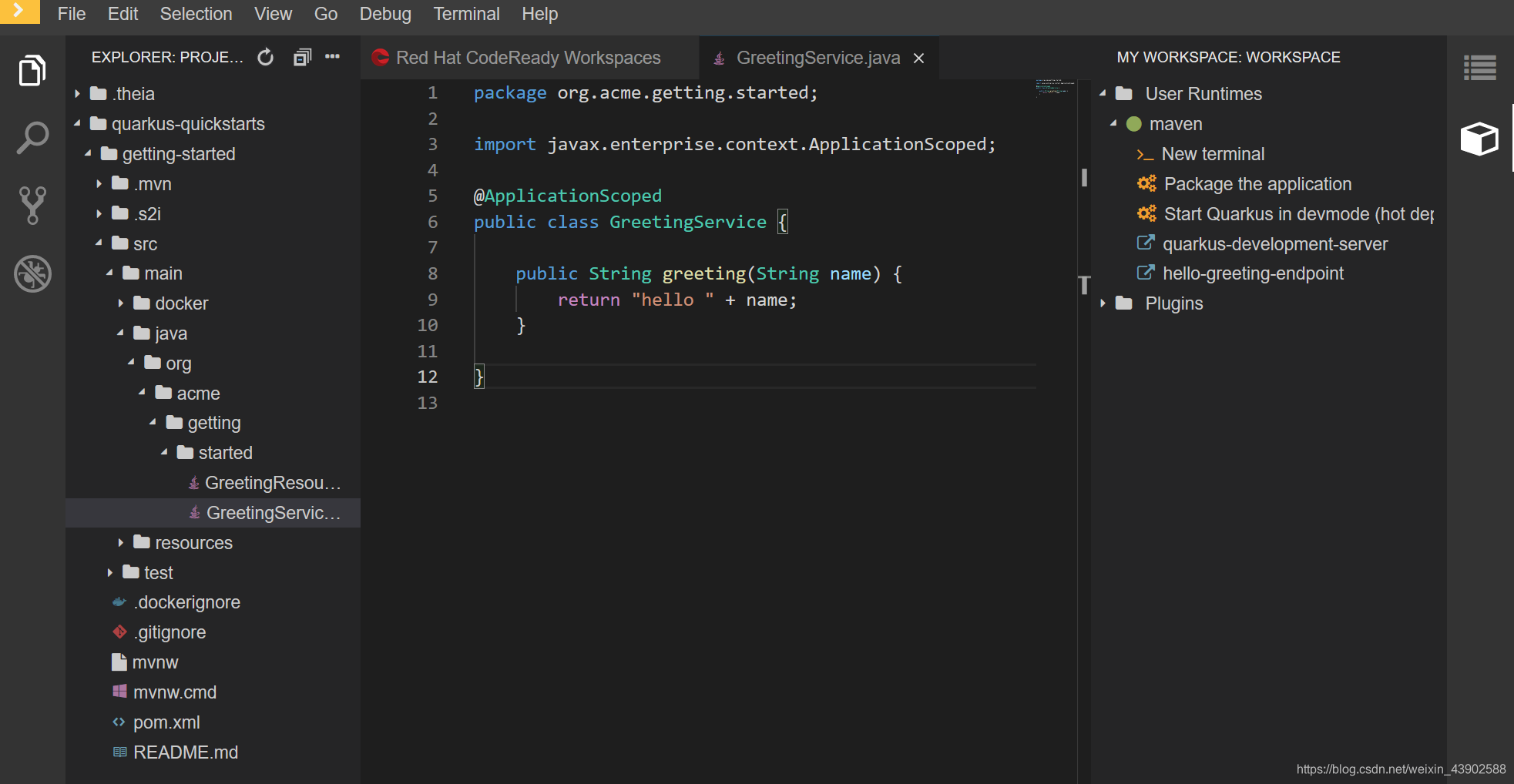
Task: Click the Red Hat logo on the tab
Action: [x=380, y=57]
